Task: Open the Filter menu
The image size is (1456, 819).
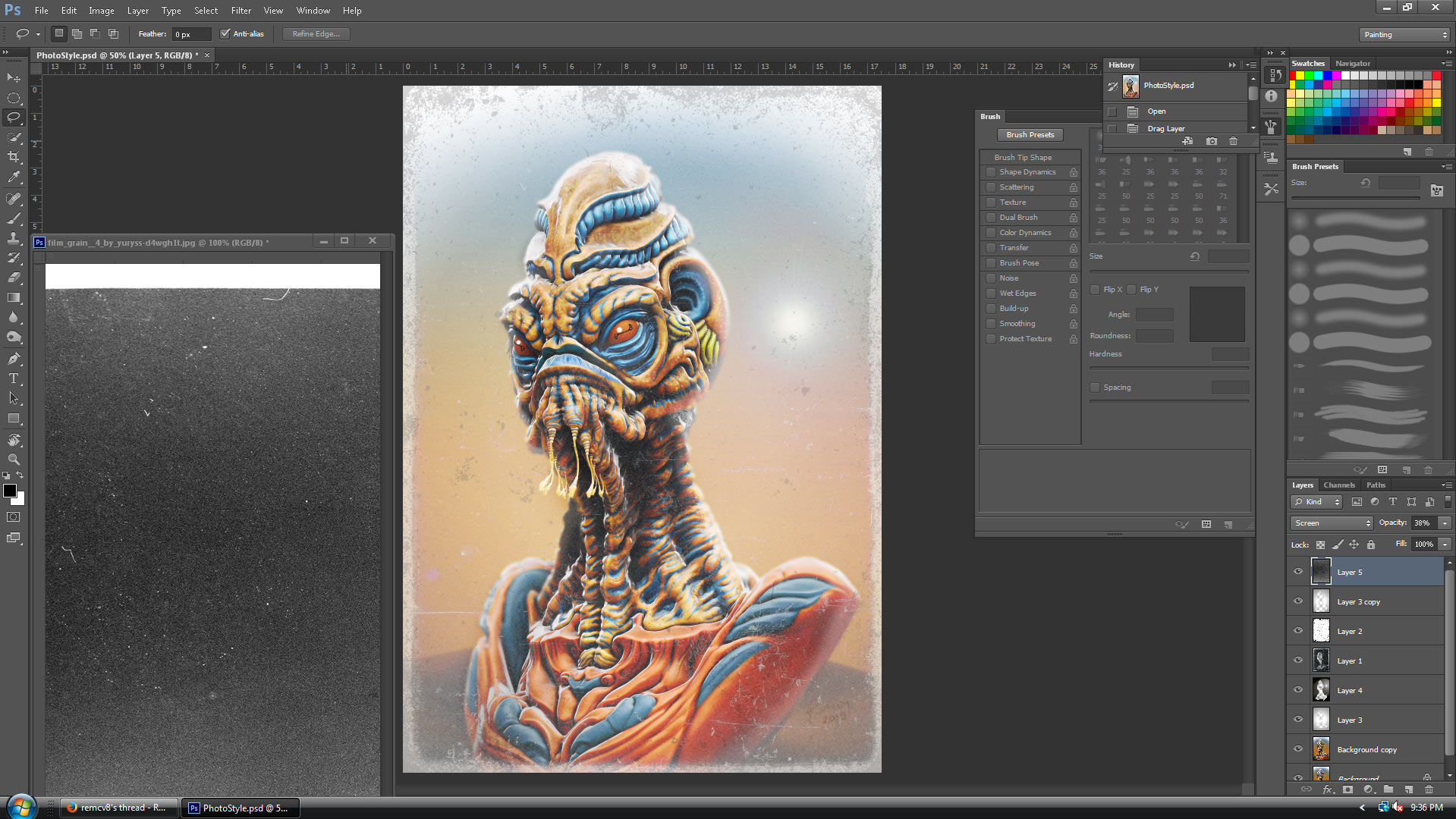Action: [241, 11]
